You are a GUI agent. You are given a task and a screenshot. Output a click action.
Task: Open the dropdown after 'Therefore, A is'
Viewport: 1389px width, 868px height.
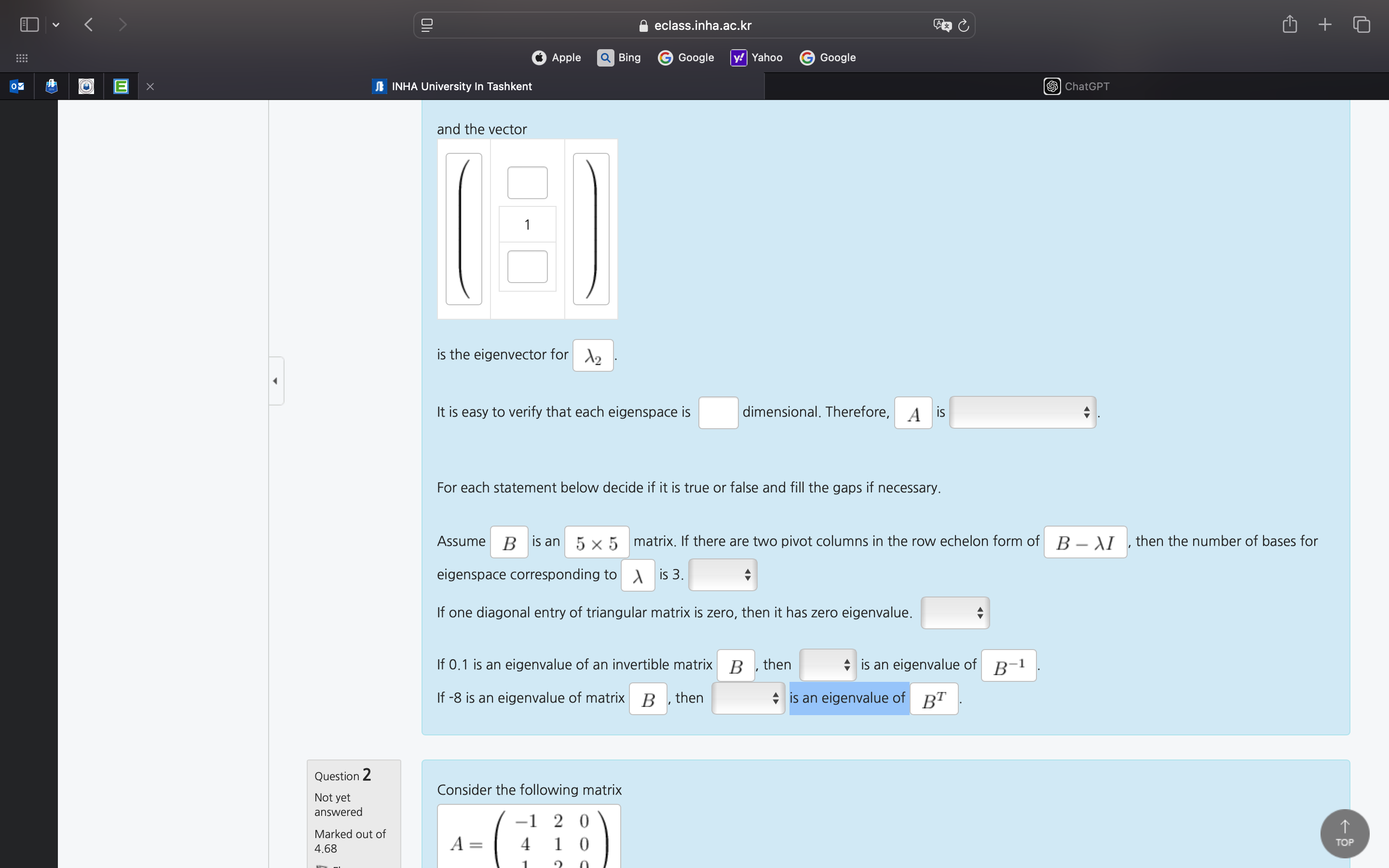click(x=1022, y=412)
